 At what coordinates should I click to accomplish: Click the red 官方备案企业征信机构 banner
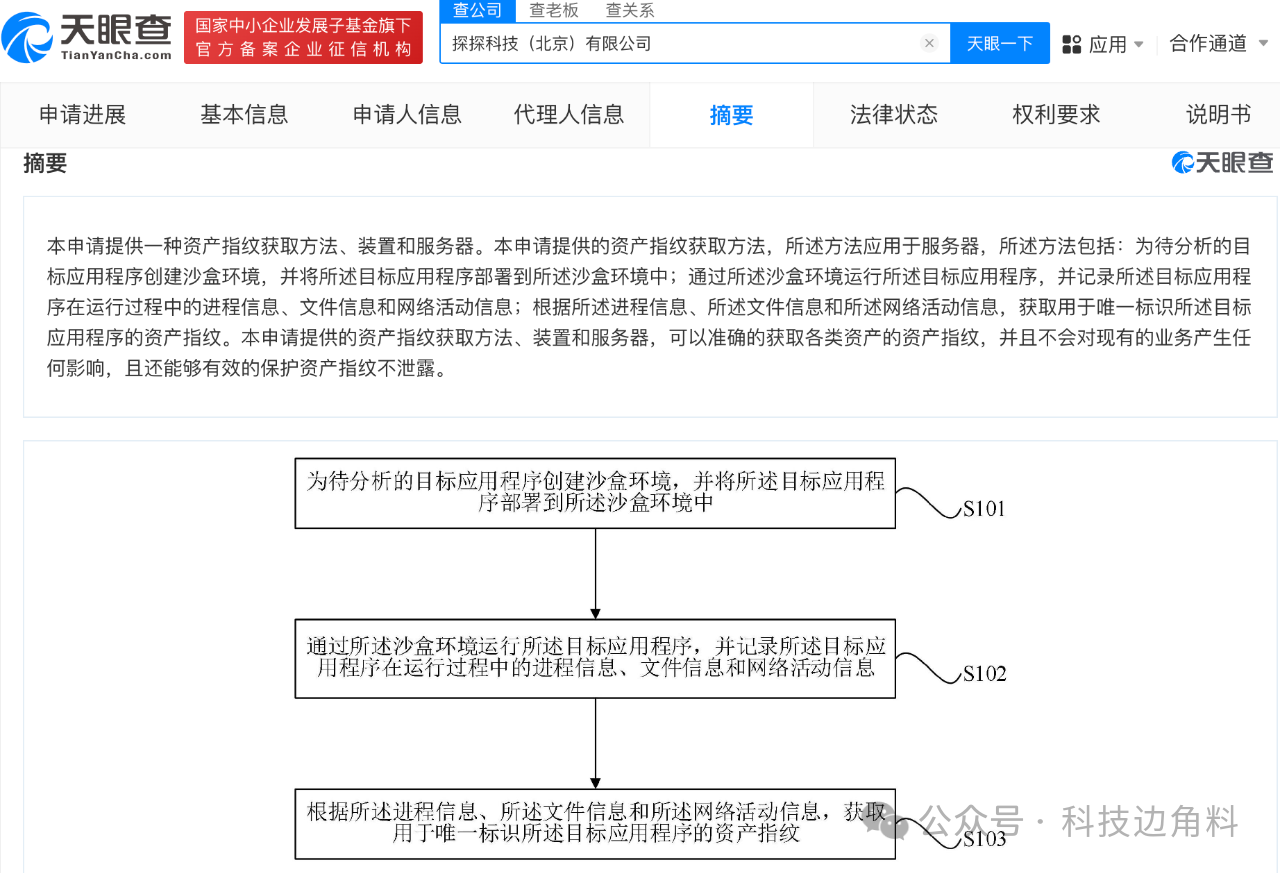coord(303,37)
